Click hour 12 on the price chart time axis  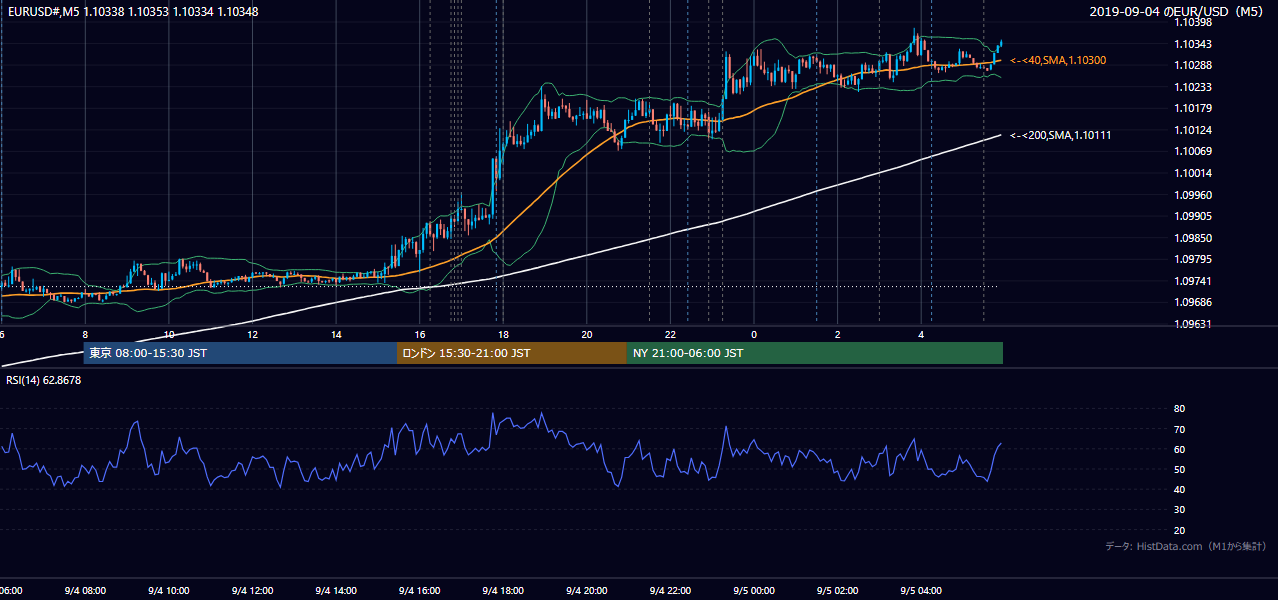coord(253,335)
